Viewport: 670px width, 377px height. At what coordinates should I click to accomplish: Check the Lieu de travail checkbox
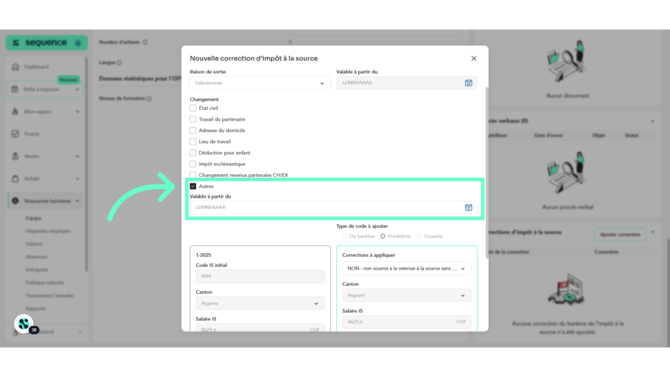click(193, 141)
